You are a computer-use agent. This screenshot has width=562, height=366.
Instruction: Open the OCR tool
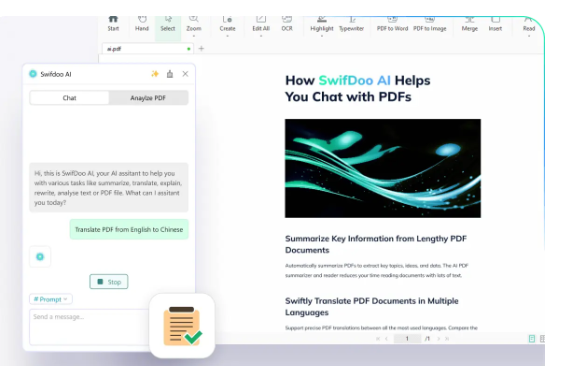coord(287,24)
